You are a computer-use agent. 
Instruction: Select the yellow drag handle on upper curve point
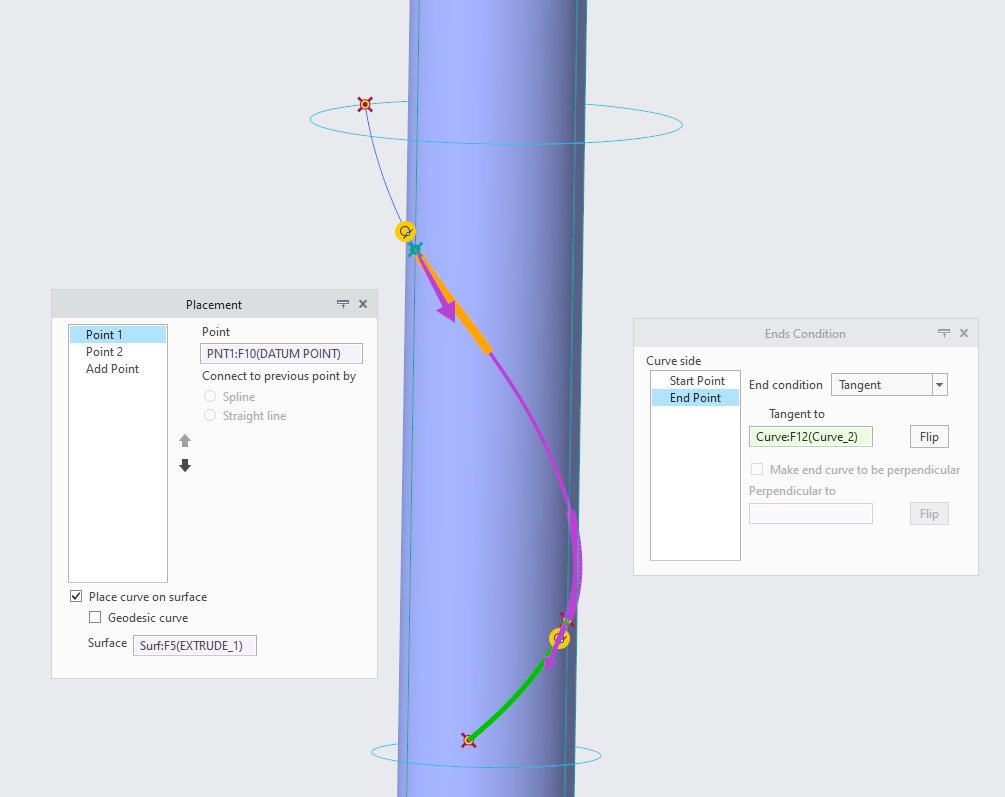[x=405, y=231]
